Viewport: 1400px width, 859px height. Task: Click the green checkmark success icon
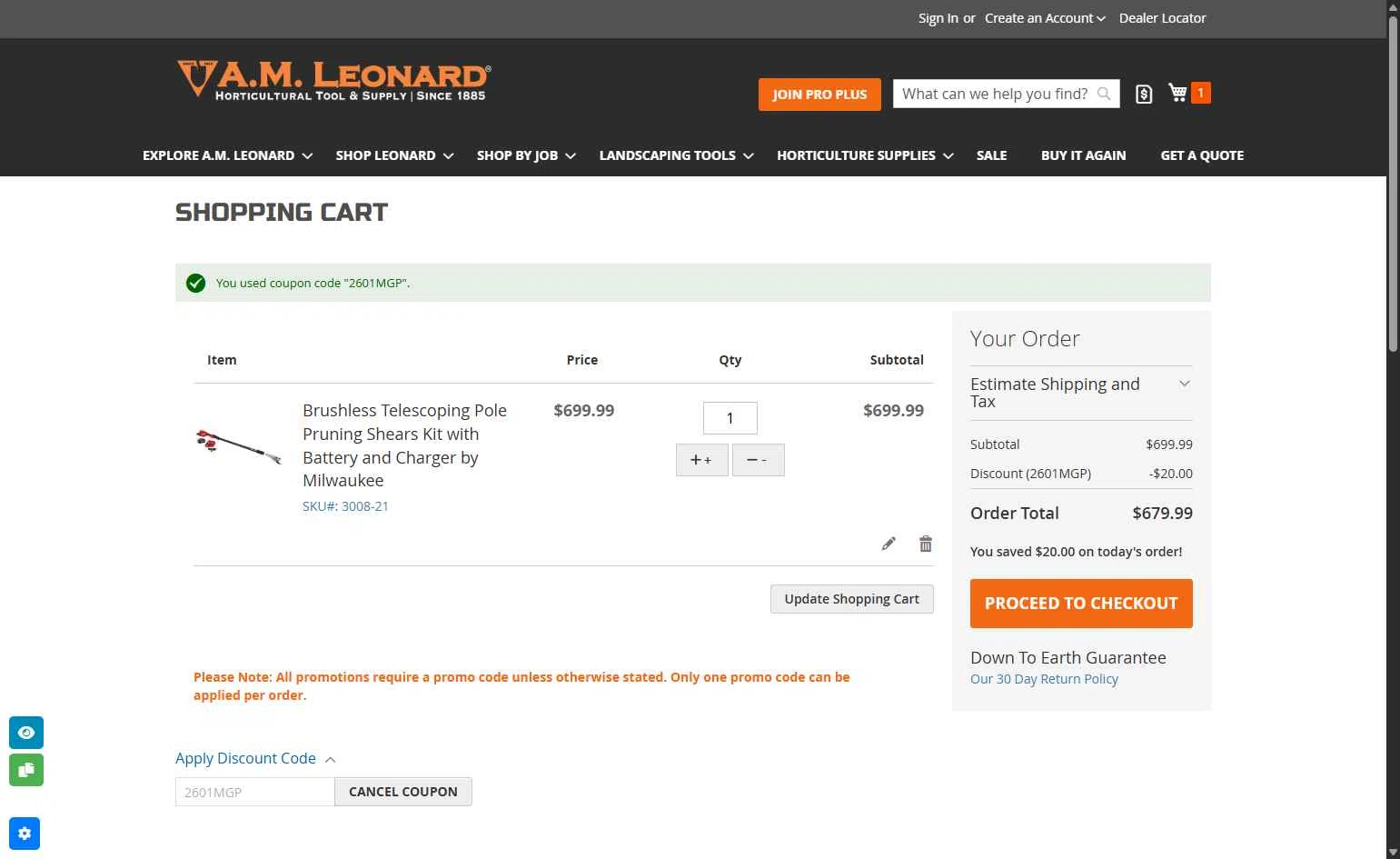[195, 283]
